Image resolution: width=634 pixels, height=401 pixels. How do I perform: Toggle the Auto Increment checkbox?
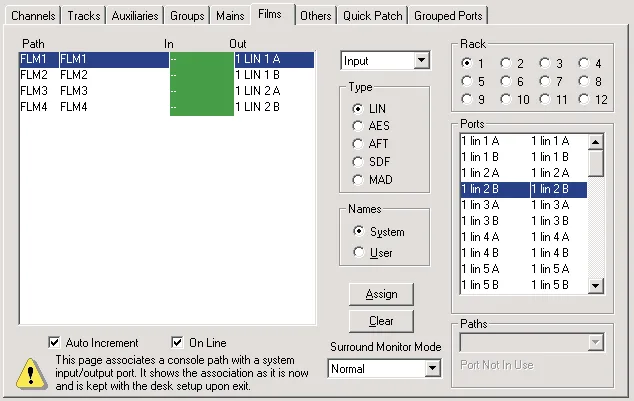click(x=93, y=343)
